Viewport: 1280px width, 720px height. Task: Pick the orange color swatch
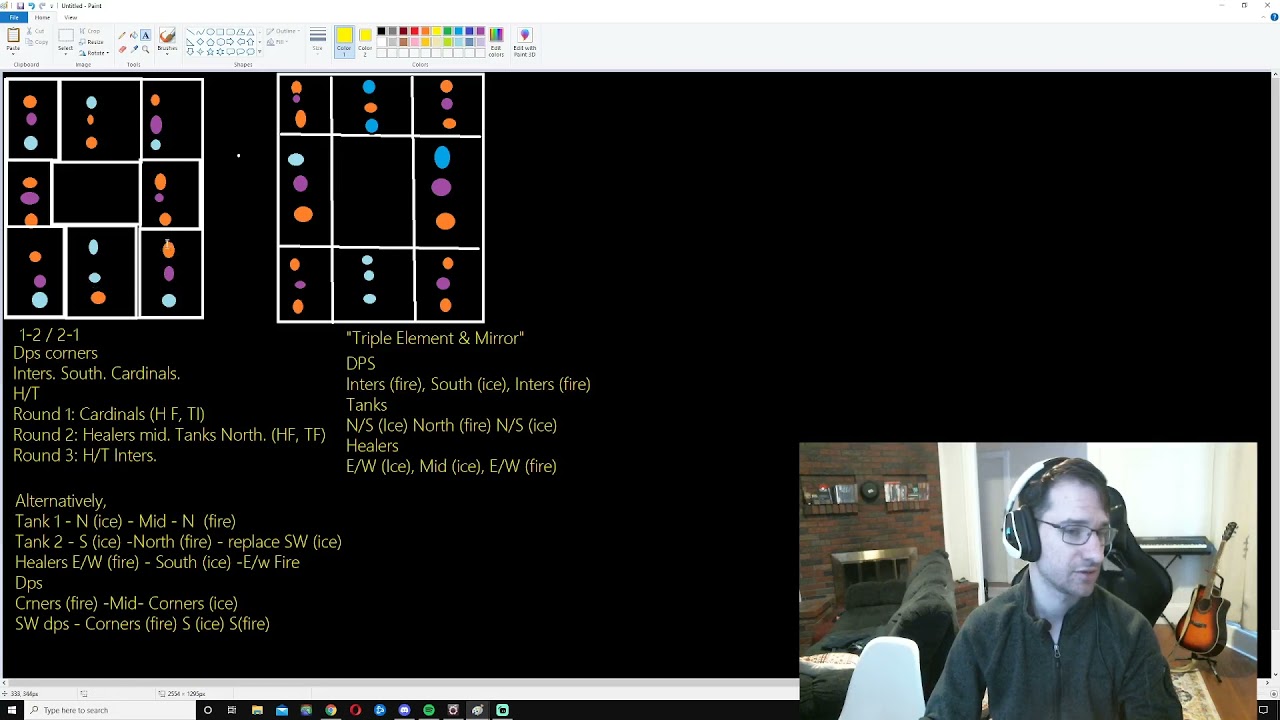(425, 31)
